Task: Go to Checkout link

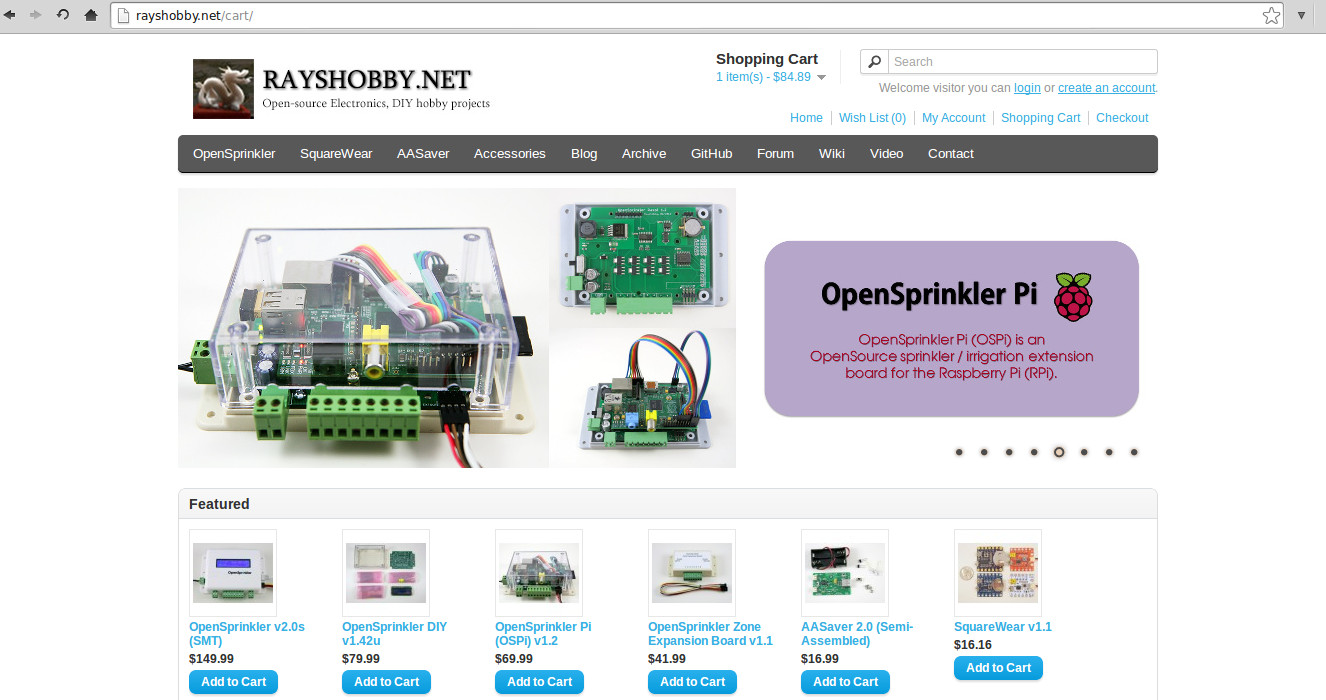Action: tap(1122, 118)
